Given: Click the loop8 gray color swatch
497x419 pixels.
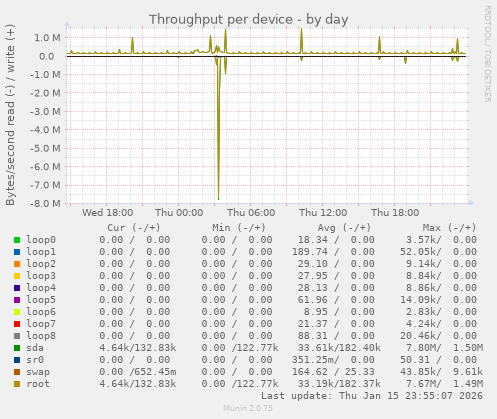Looking at the screenshot, I should pos(17,336).
